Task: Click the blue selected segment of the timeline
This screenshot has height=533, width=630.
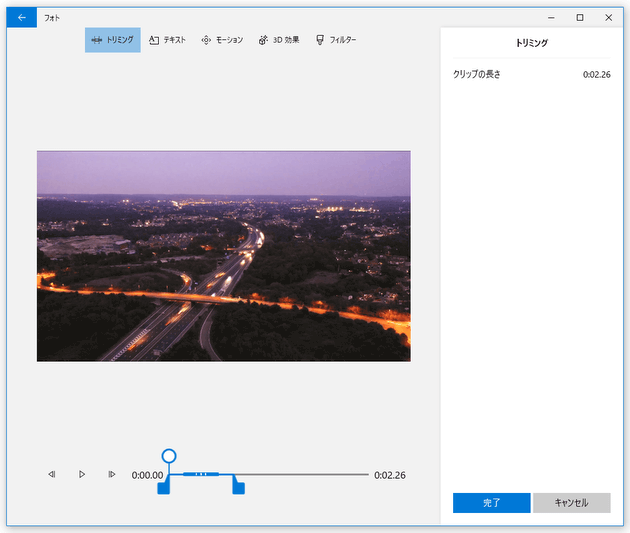Action: pos(202,474)
